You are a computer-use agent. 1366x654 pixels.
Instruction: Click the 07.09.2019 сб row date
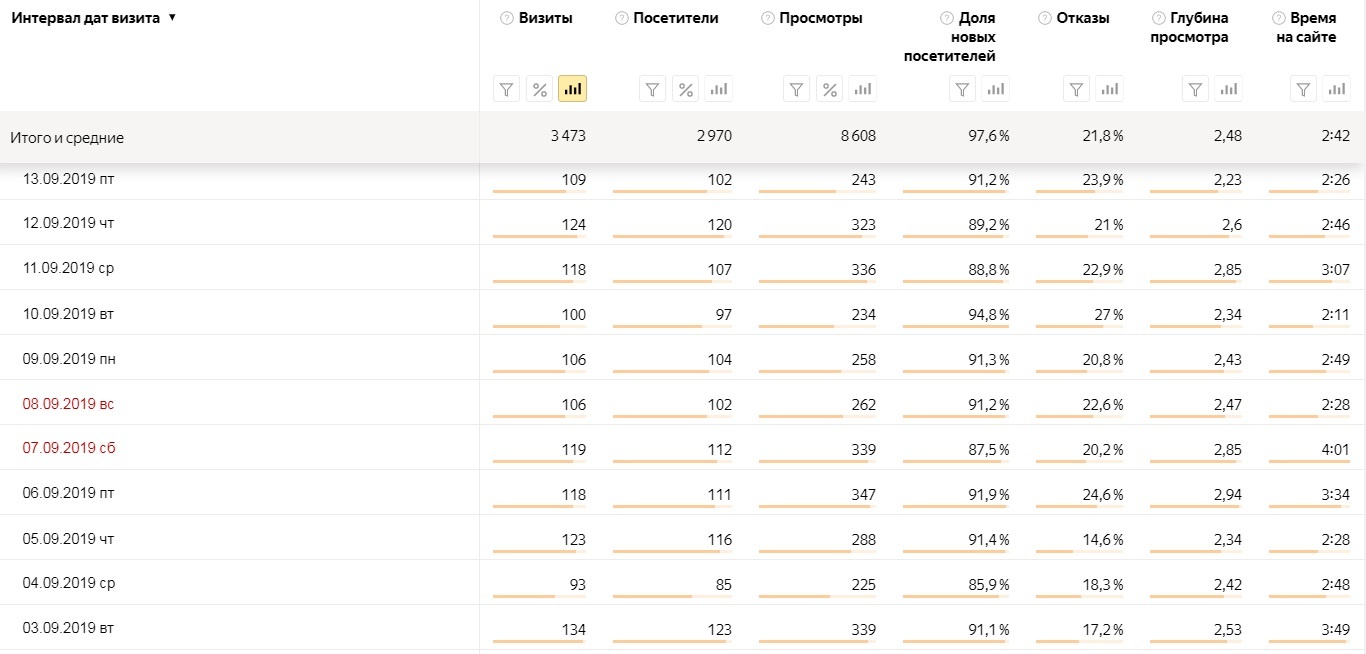pyautogui.click(x=69, y=448)
